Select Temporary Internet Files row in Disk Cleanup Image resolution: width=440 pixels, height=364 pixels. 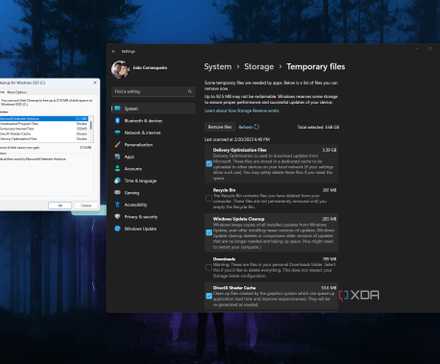click(x=44, y=129)
